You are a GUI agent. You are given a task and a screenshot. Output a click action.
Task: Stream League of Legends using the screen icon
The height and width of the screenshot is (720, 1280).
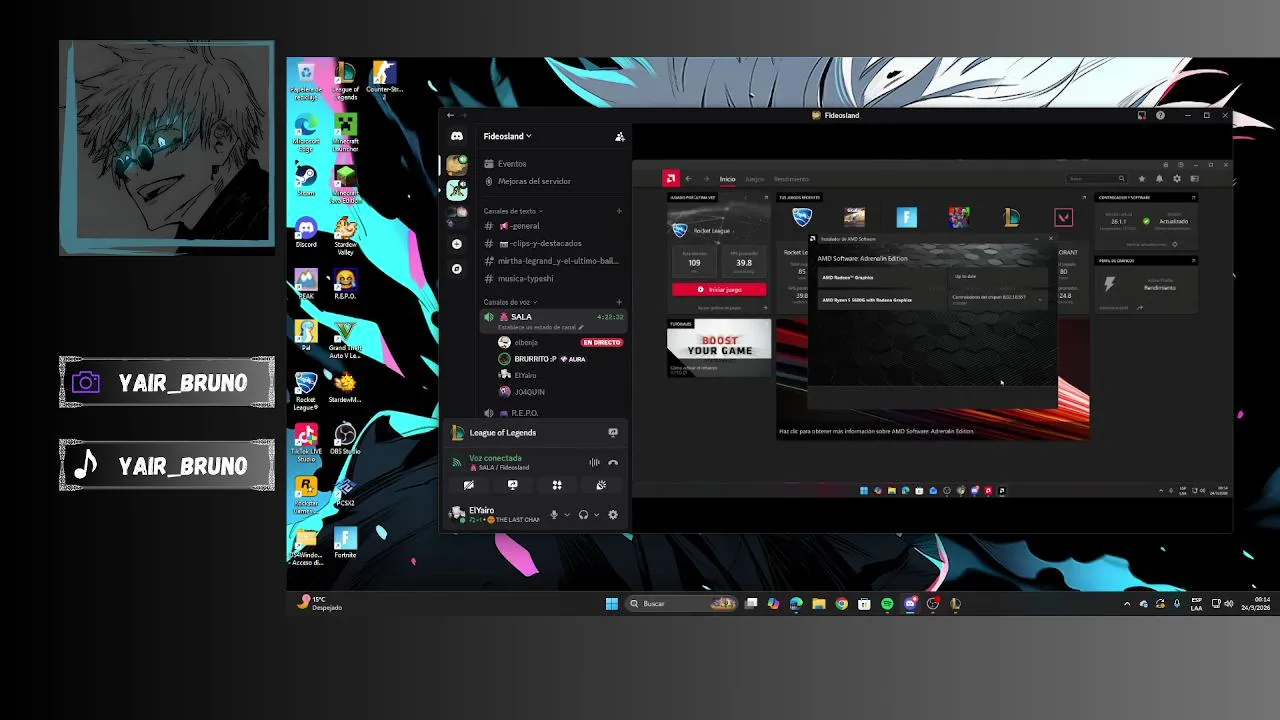coord(613,432)
